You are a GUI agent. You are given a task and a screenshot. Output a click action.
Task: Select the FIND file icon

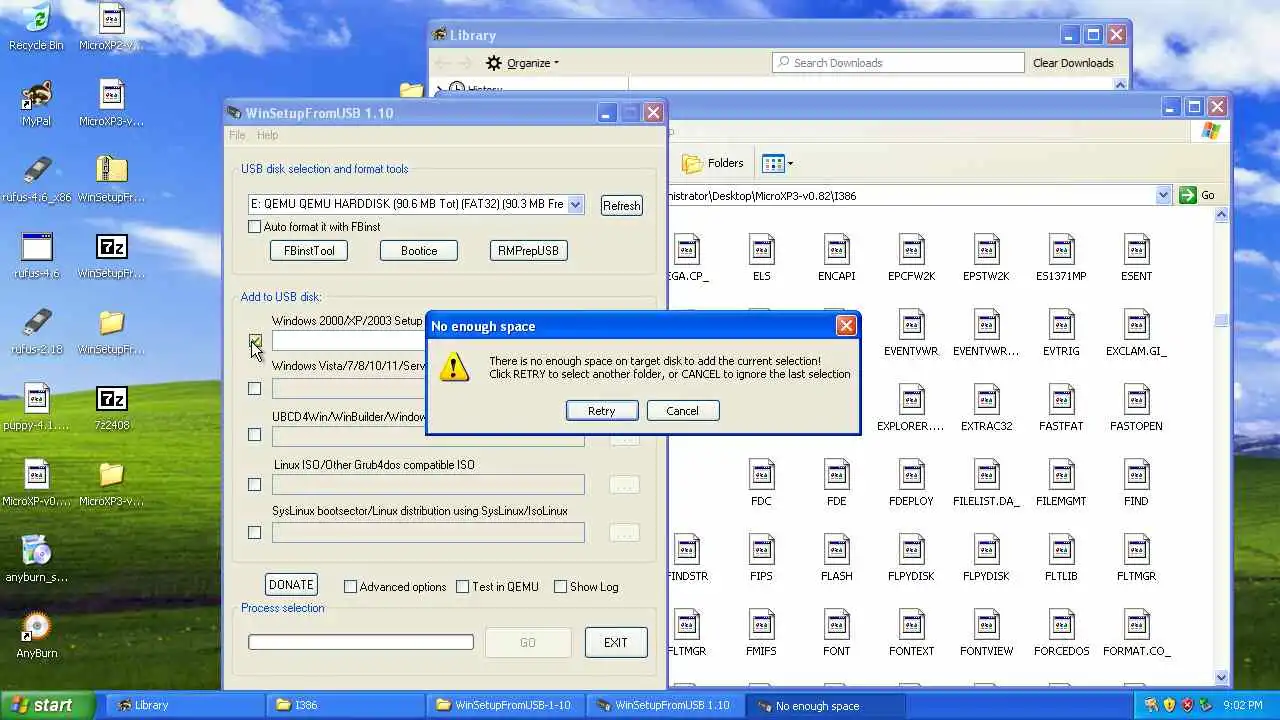[x=1136, y=483]
